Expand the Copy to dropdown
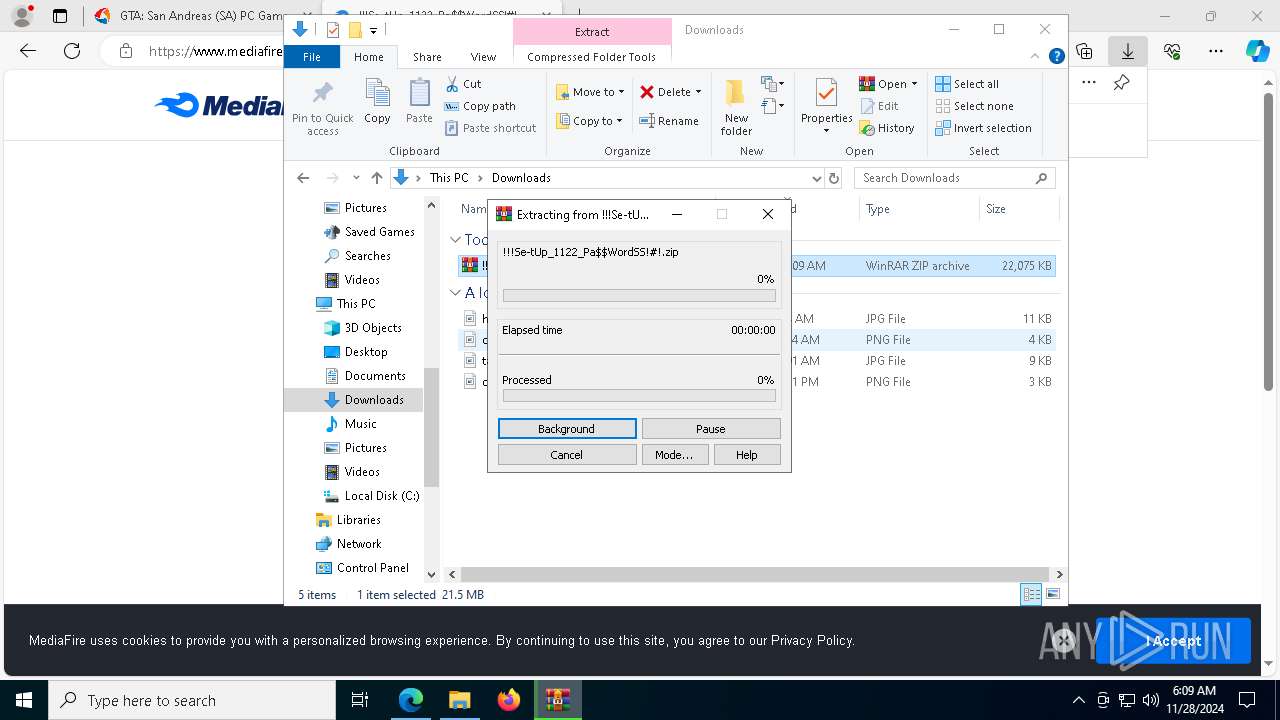Image resolution: width=1280 pixels, height=720 pixels. coord(619,121)
